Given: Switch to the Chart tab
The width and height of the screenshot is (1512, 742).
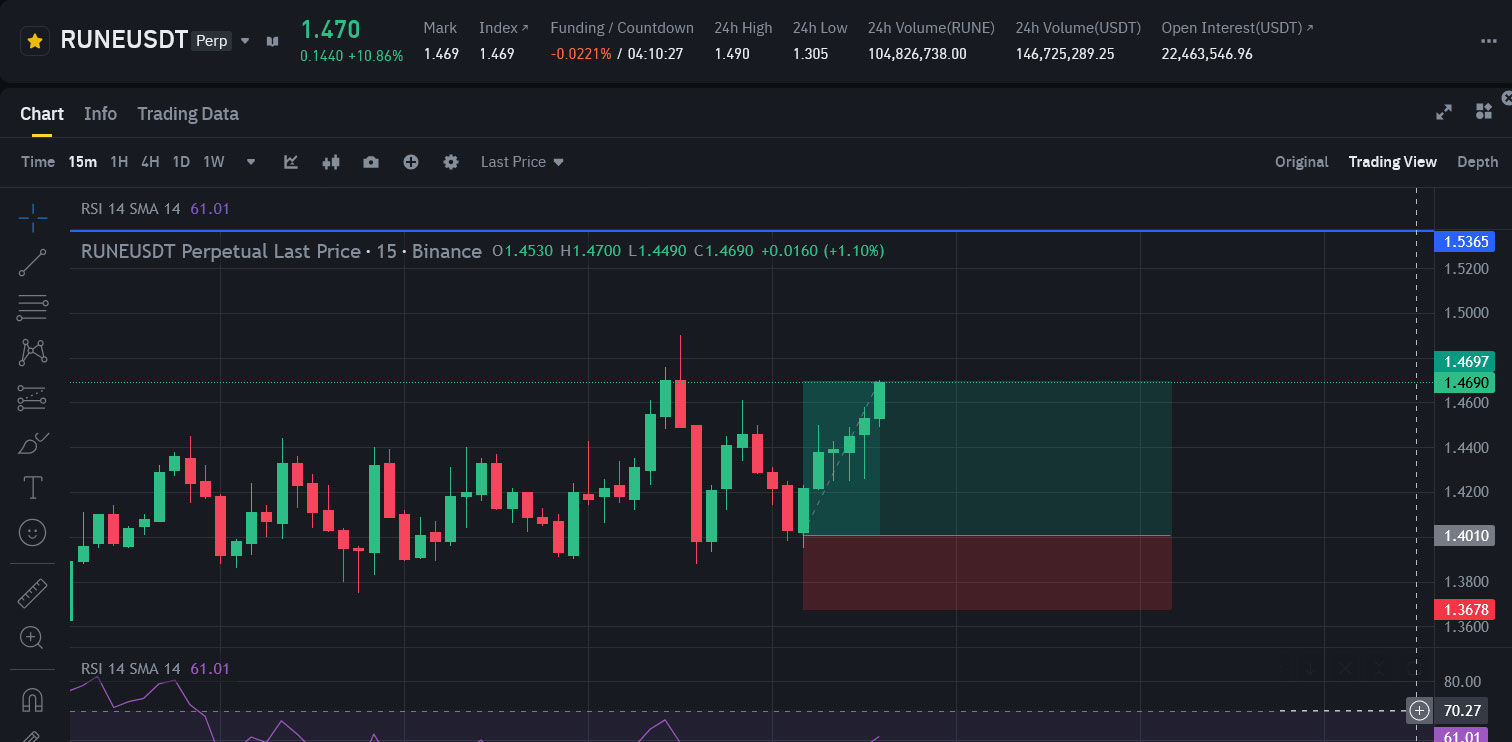Looking at the screenshot, I should coord(42,114).
